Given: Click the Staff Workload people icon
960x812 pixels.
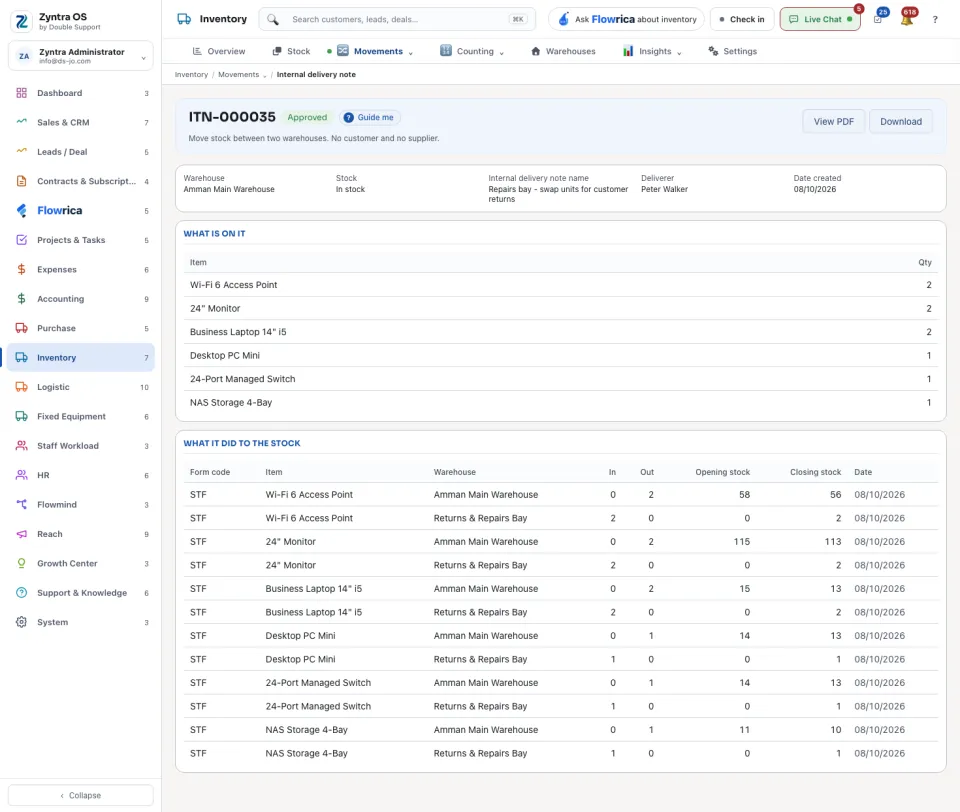Looking at the screenshot, I should 21,446.
